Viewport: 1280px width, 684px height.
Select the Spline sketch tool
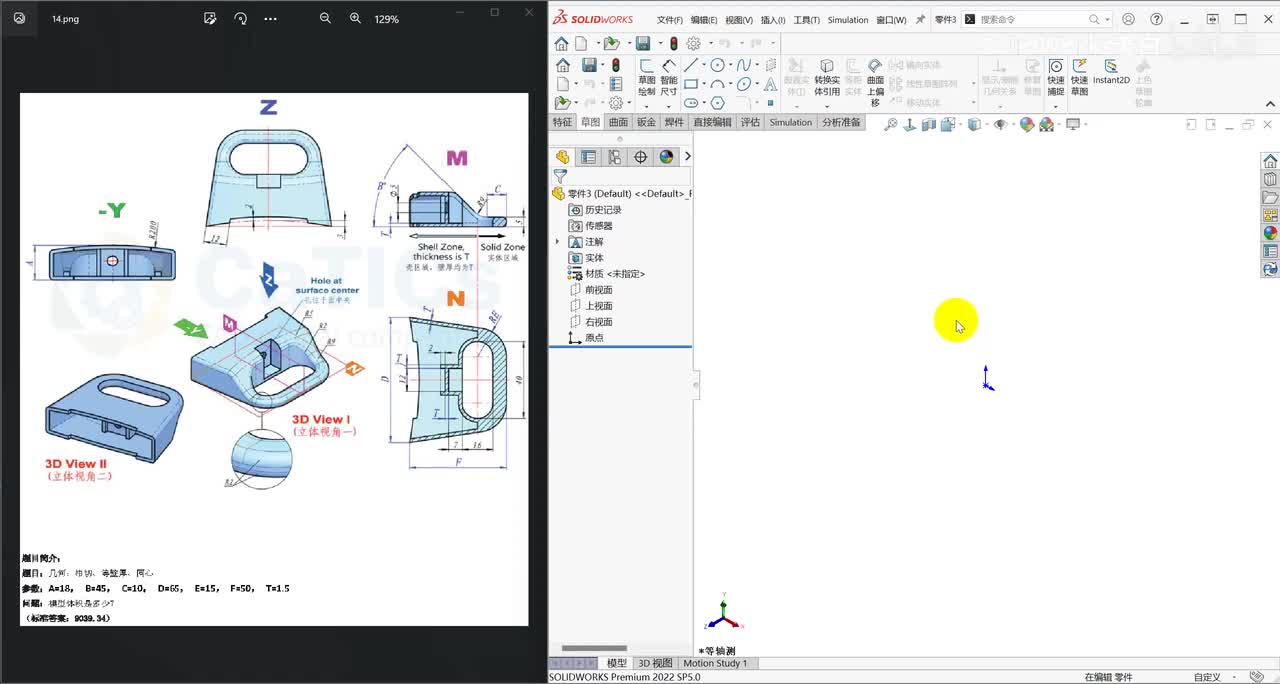coord(743,65)
